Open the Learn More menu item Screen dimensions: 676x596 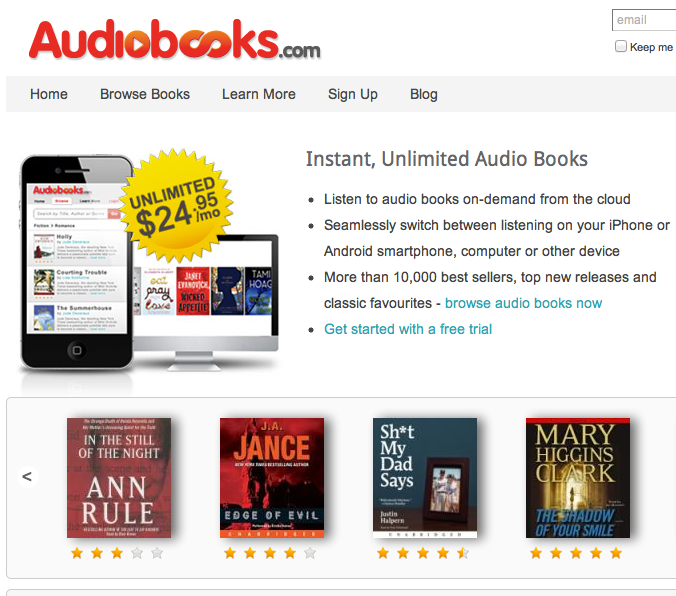259,94
